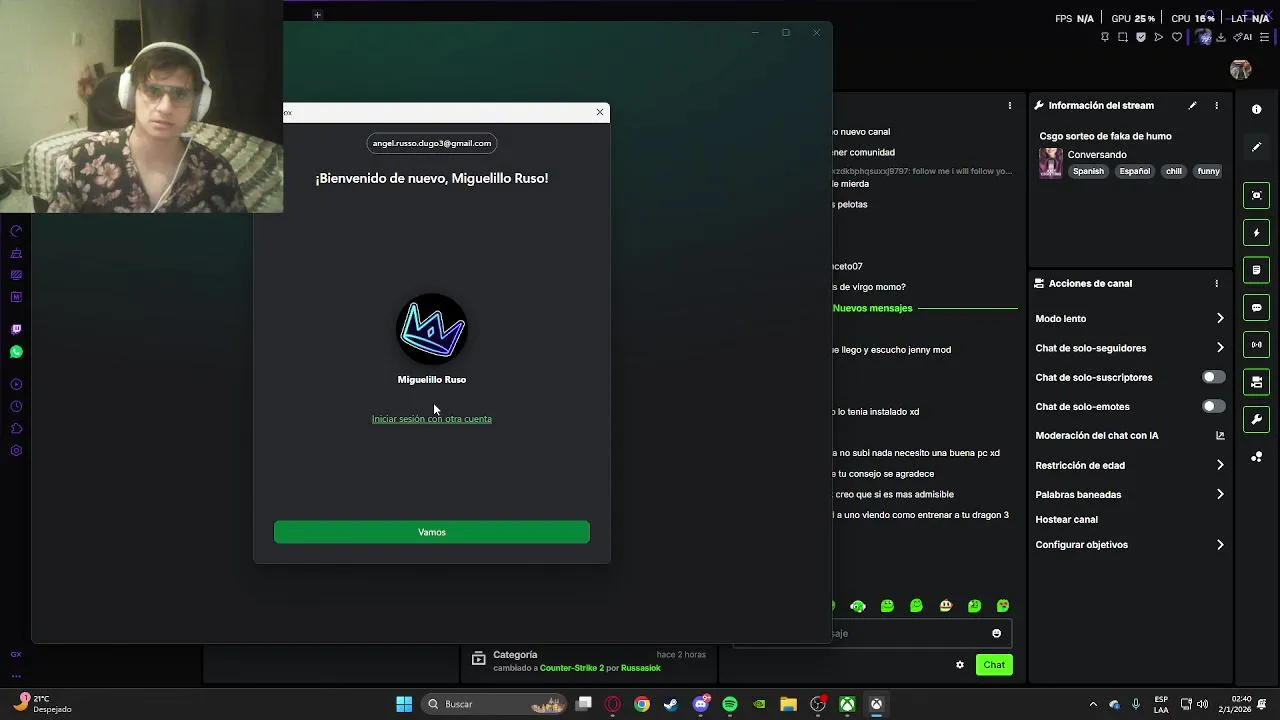Viewport: 1280px width, 720px height.
Task: Click the pencil icon in the right rail
Action: click(x=1257, y=147)
